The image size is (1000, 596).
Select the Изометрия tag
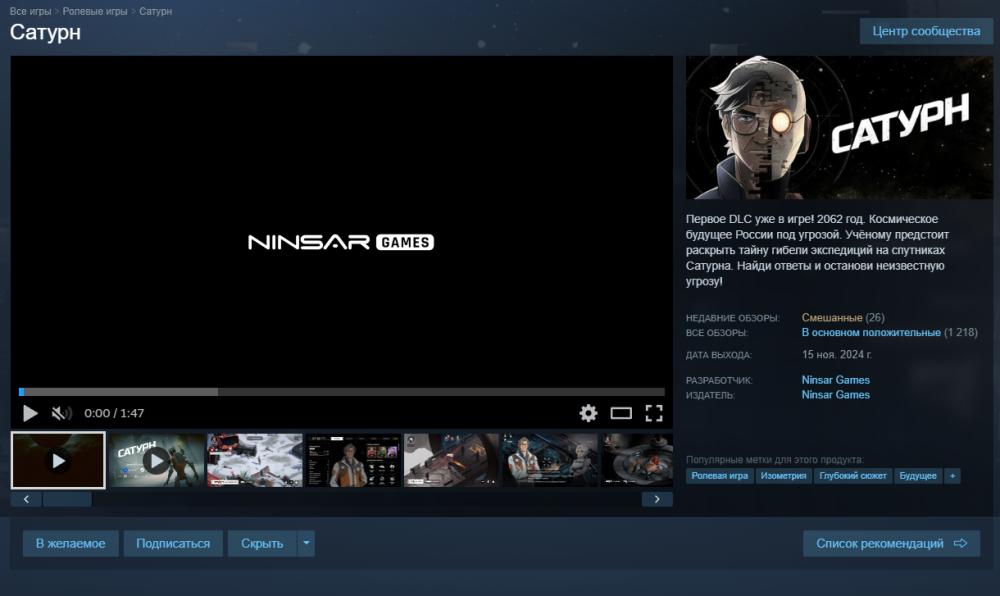click(783, 476)
